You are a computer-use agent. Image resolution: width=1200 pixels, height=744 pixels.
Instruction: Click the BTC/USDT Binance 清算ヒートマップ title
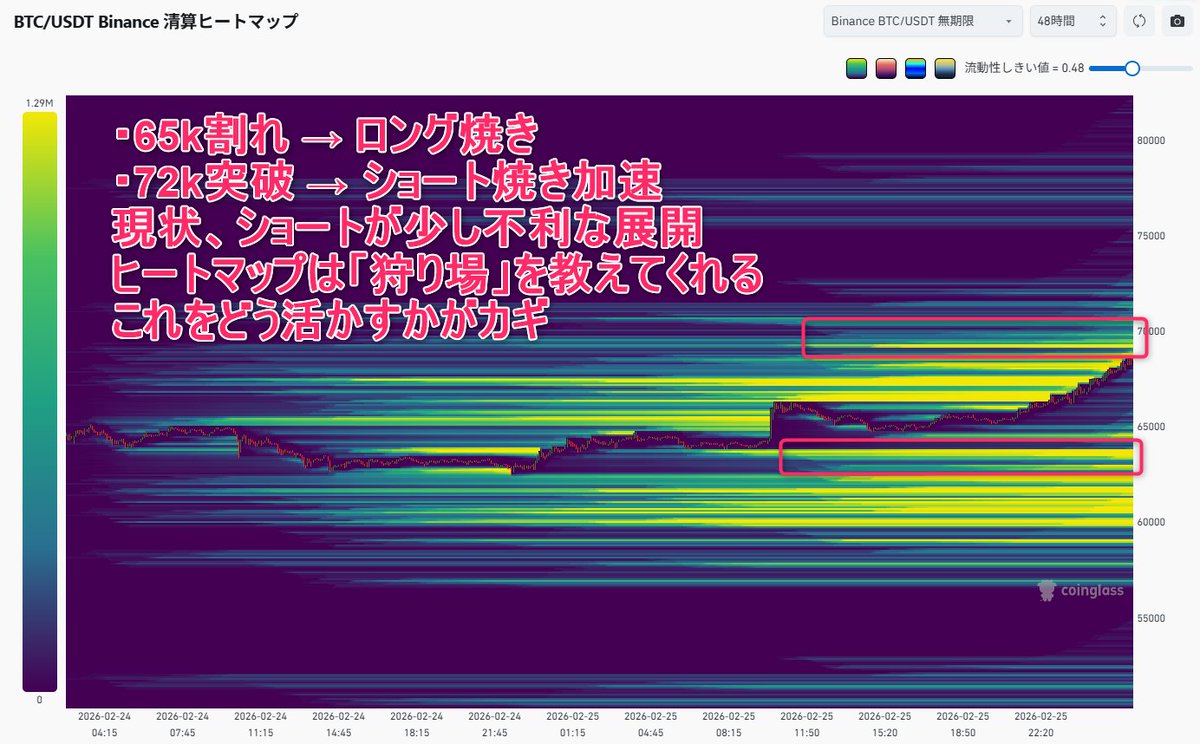tap(156, 21)
